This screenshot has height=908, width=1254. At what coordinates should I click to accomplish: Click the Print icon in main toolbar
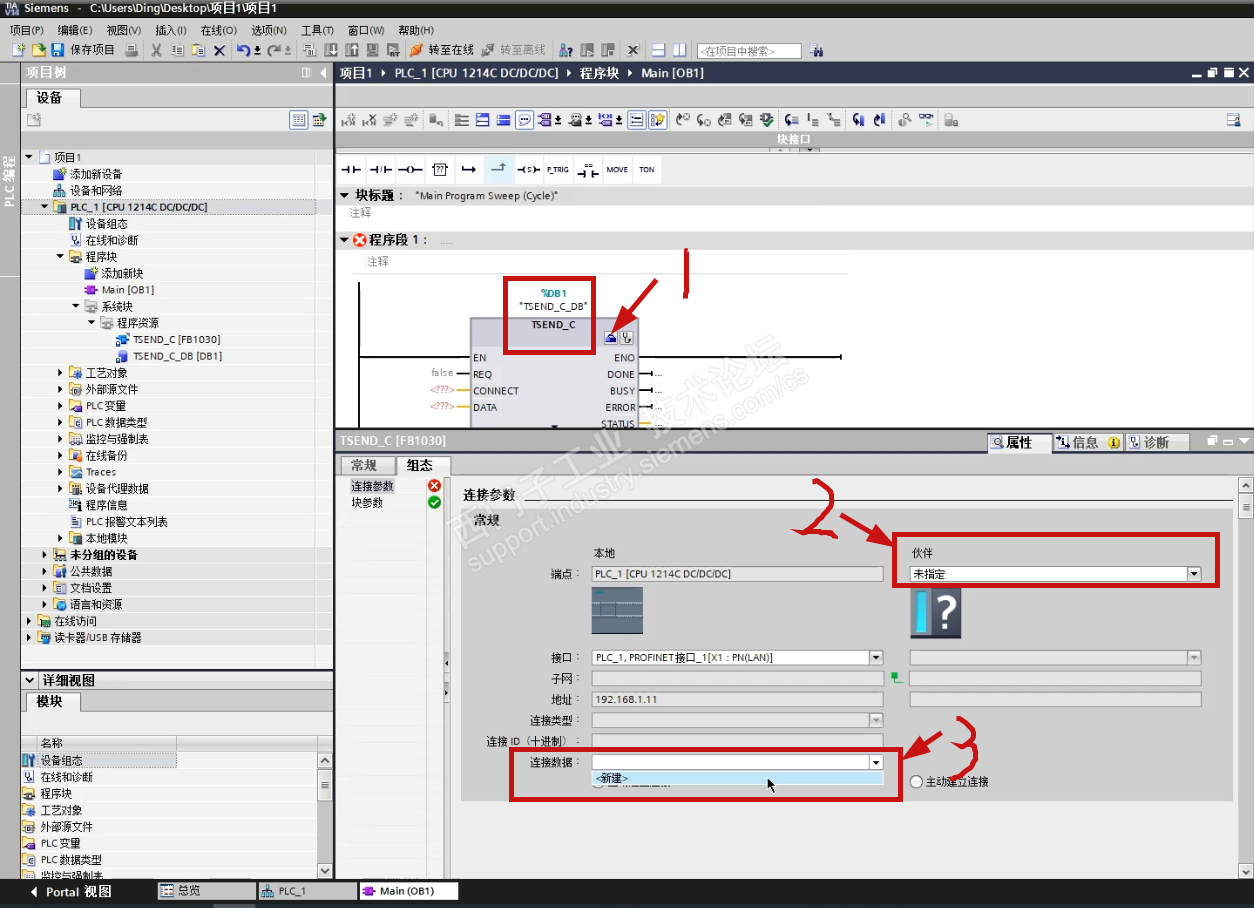coord(131,50)
